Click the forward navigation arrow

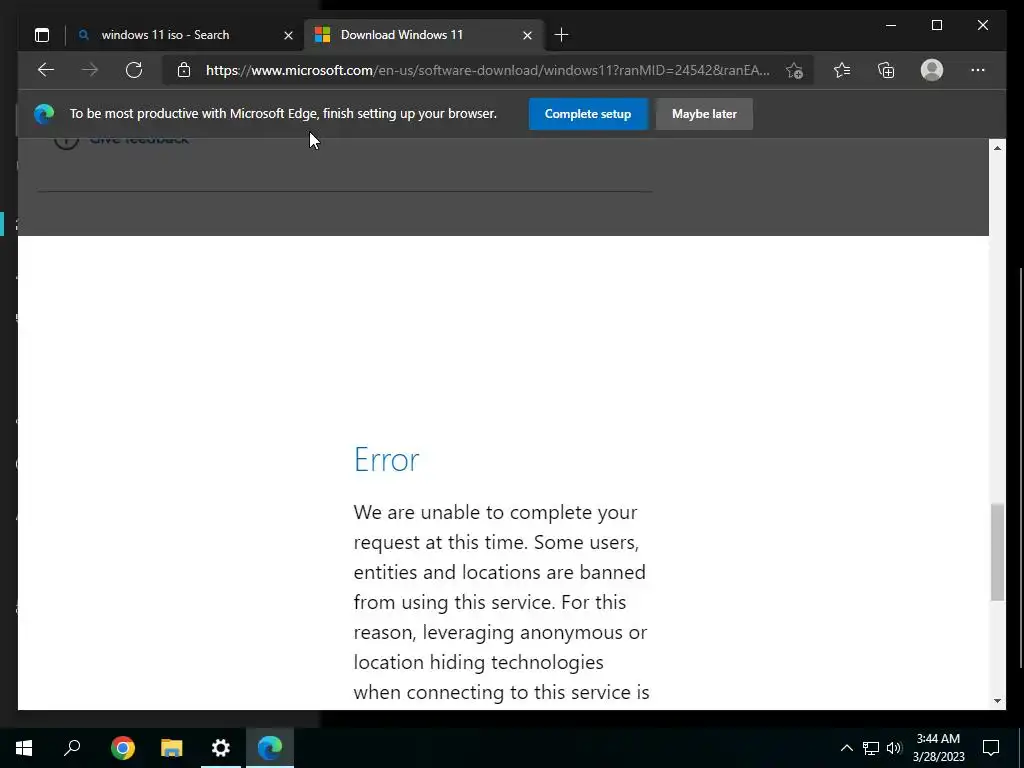pyautogui.click(x=90, y=70)
